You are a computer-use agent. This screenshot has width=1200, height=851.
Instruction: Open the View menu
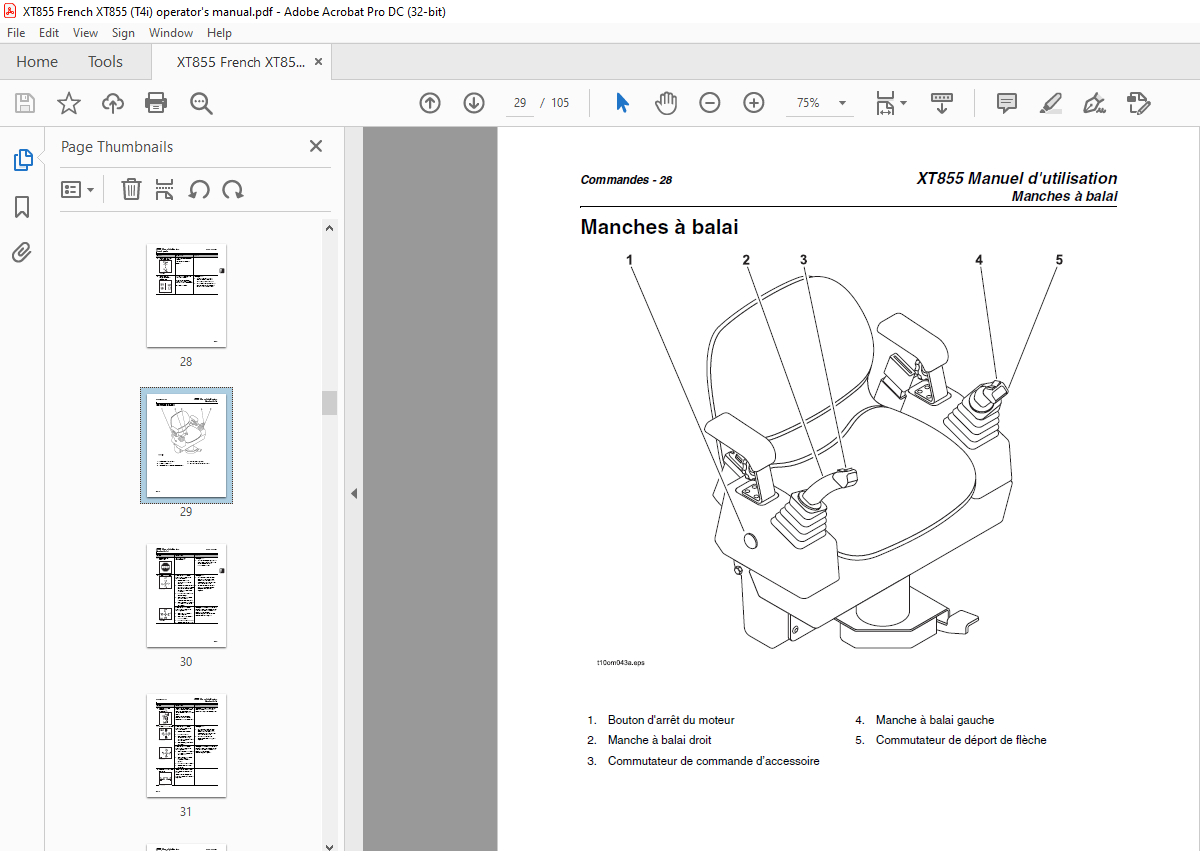click(x=86, y=33)
